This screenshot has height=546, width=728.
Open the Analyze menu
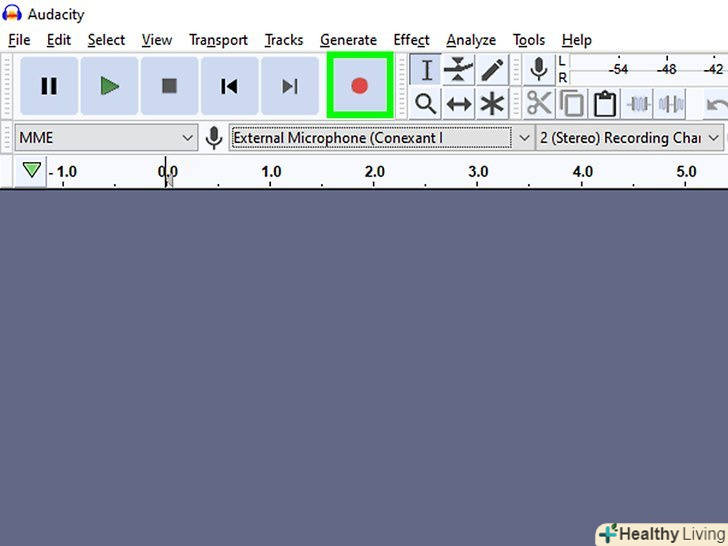pyautogui.click(x=471, y=40)
